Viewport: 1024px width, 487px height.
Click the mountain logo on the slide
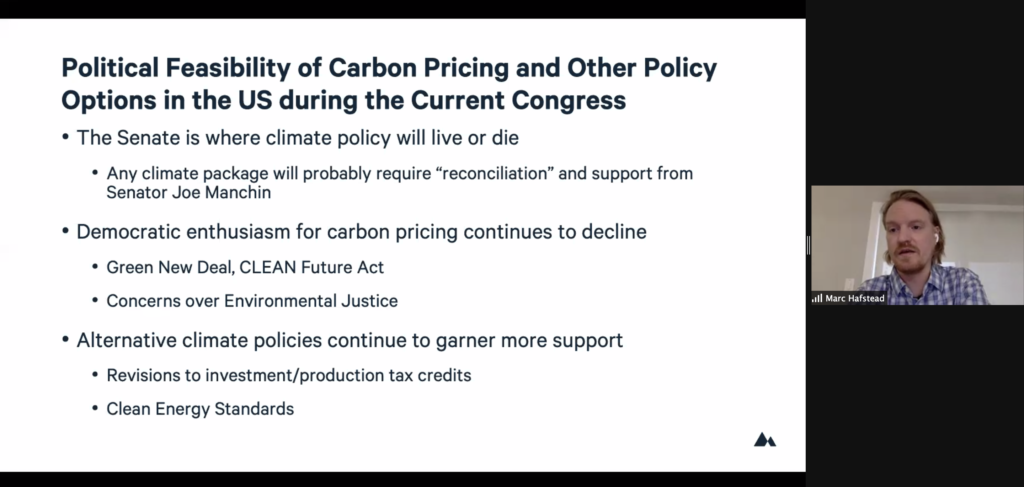765,440
